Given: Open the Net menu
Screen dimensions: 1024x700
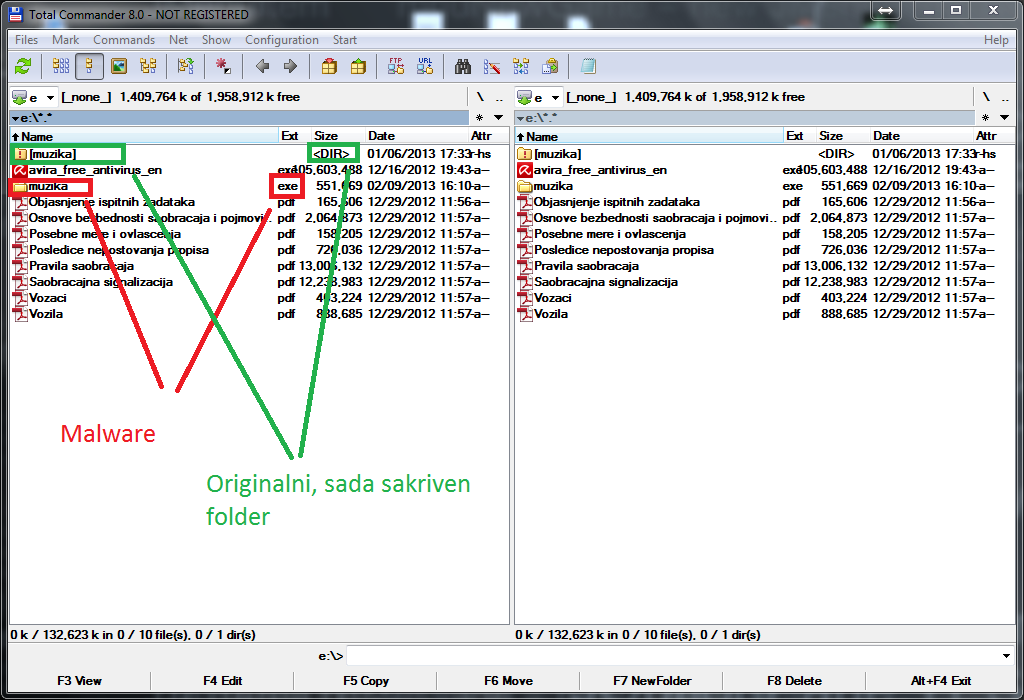Looking at the screenshot, I should pos(178,40).
